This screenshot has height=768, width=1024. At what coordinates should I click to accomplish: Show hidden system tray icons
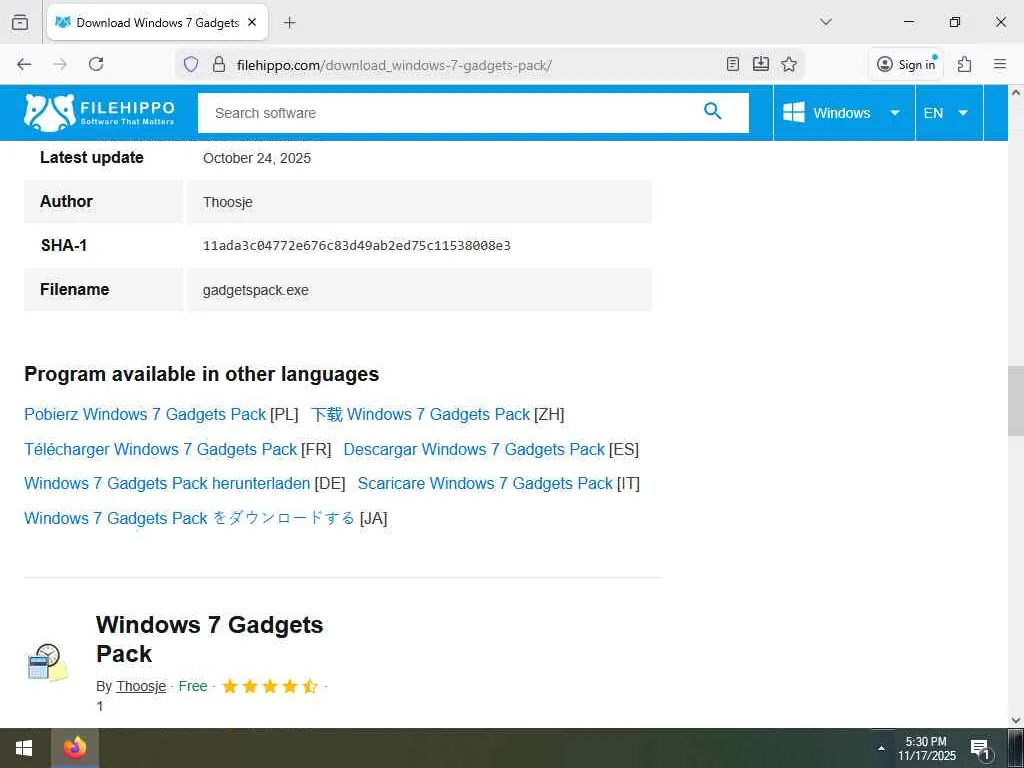click(x=881, y=748)
